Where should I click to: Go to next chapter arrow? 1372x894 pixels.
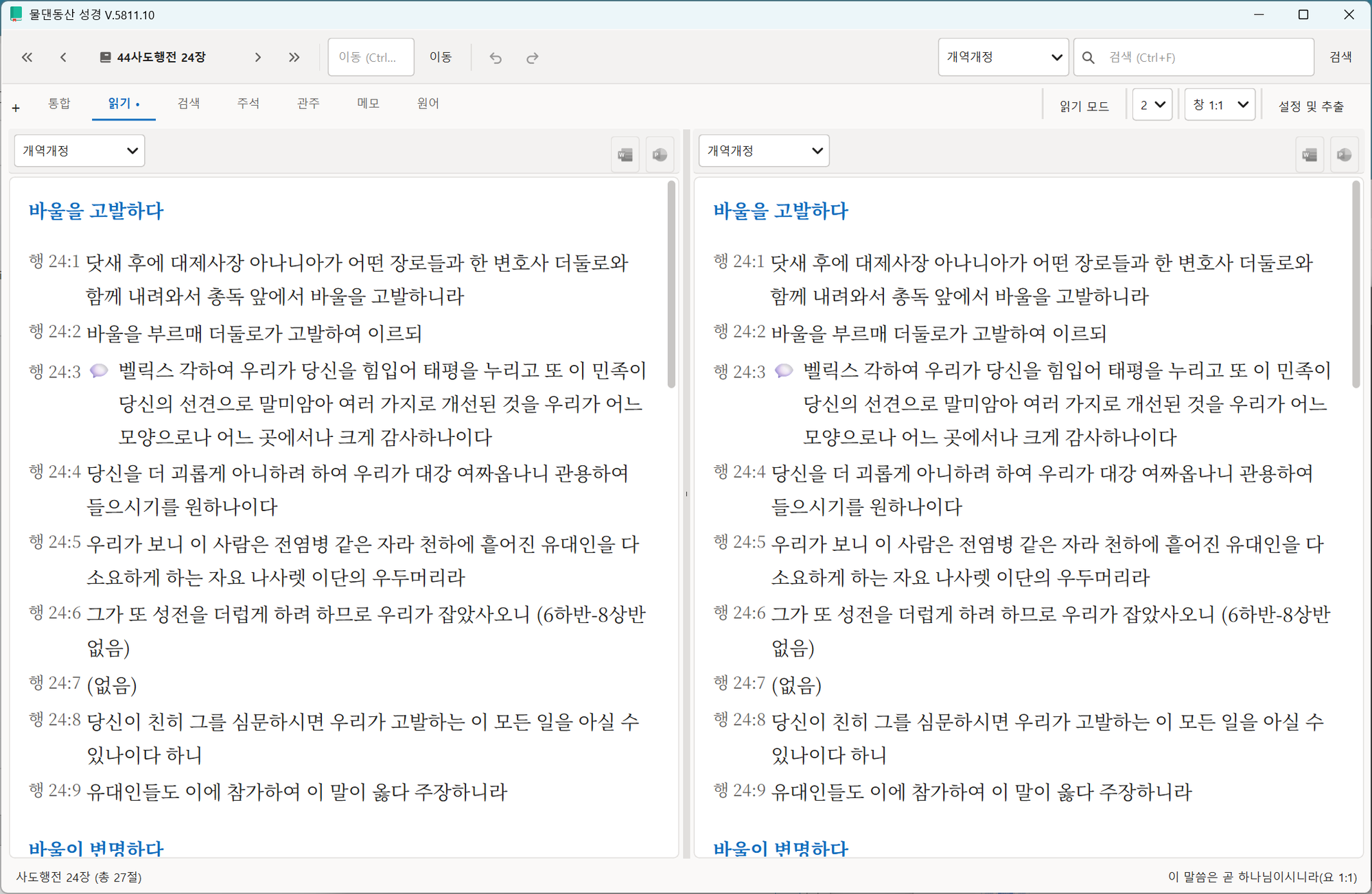[x=258, y=58]
